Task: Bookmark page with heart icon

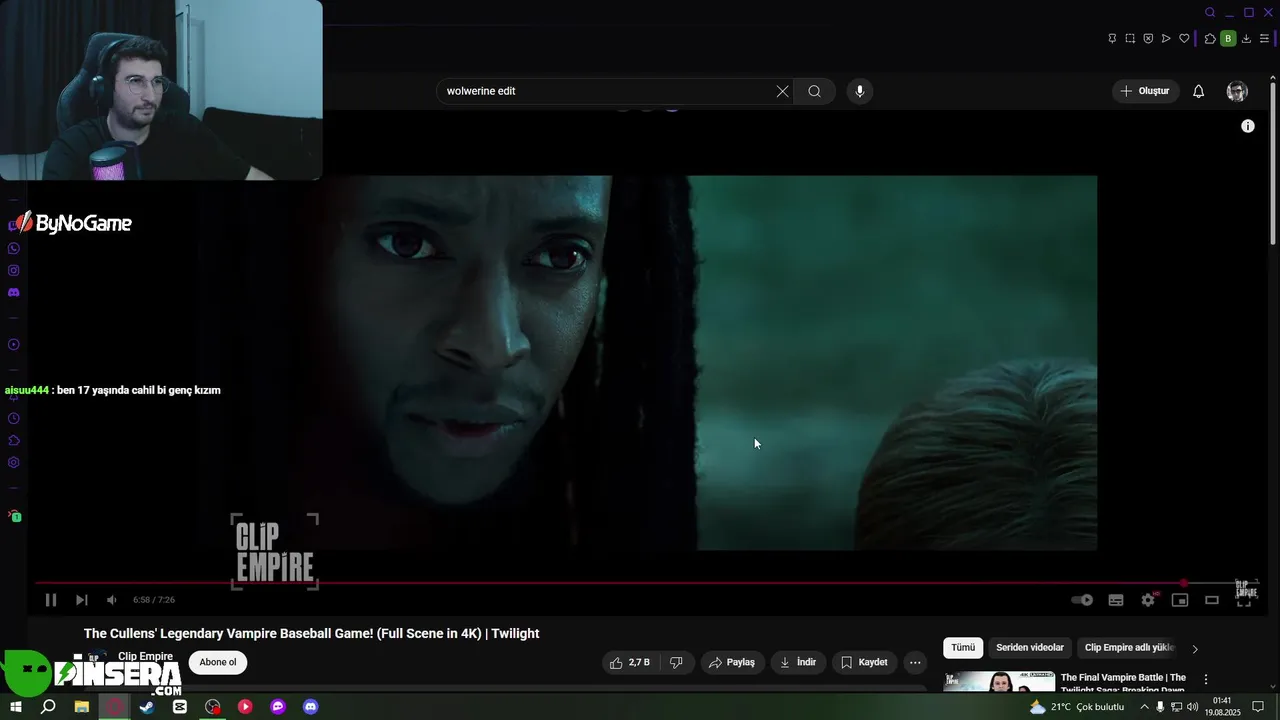Action: click(x=1184, y=39)
